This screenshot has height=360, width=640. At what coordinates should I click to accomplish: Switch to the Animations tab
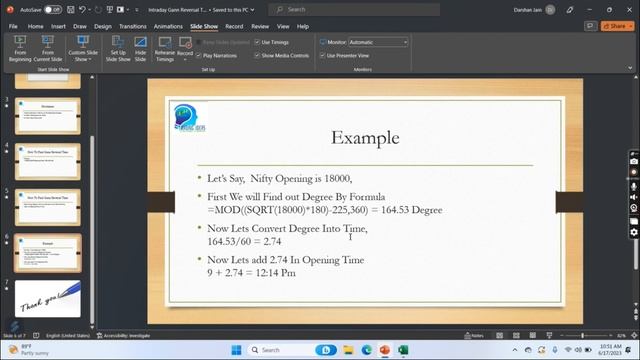(x=168, y=27)
